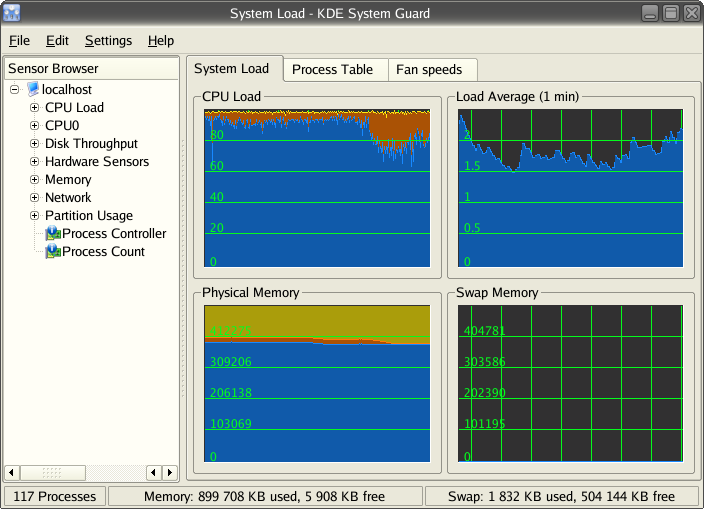Image resolution: width=704 pixels, height=509 pixels.
Task: Expand the Partition Usage node
Action: coord(34,216)
